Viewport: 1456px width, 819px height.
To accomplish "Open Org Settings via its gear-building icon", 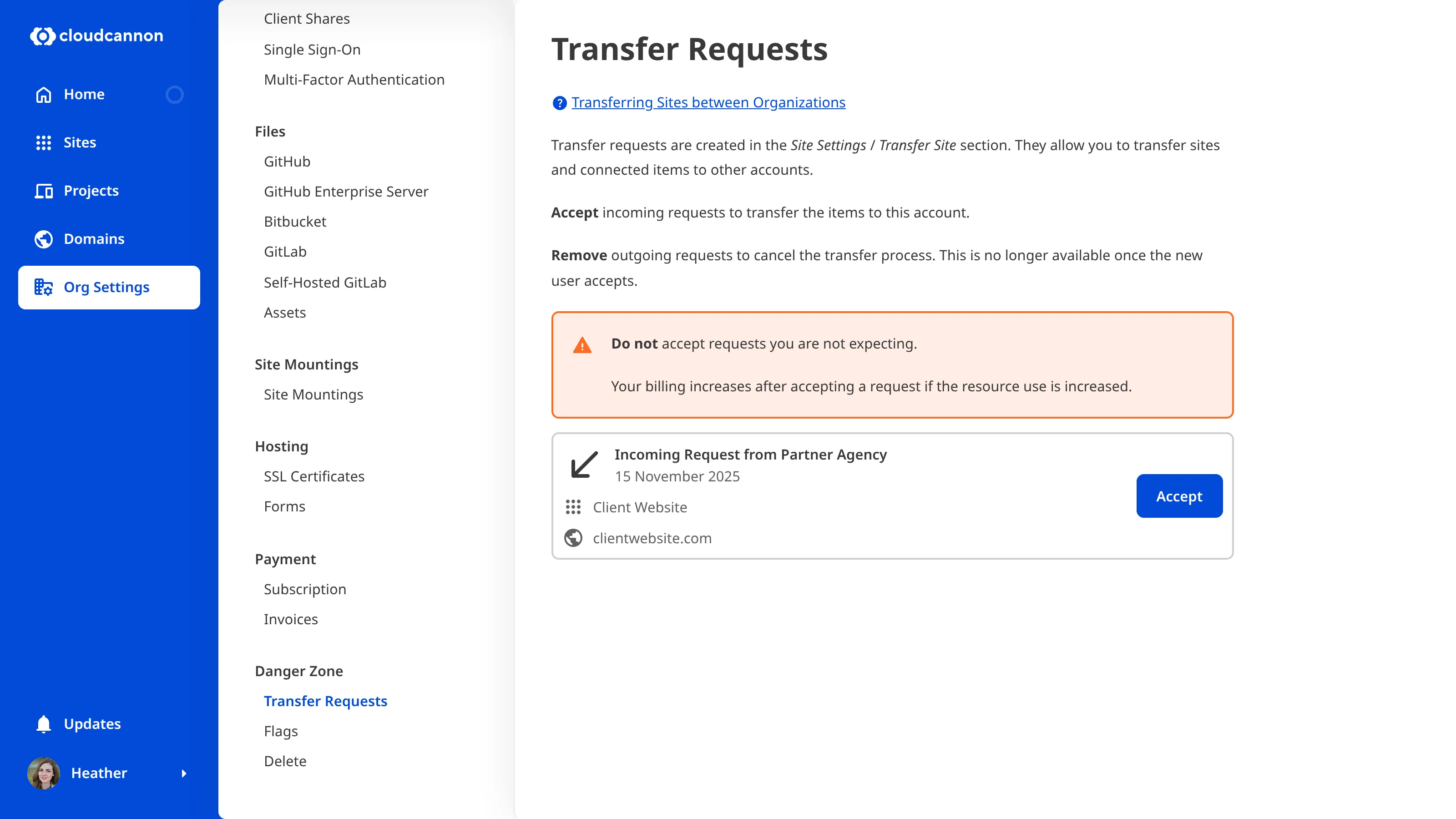I will (44, 287).
